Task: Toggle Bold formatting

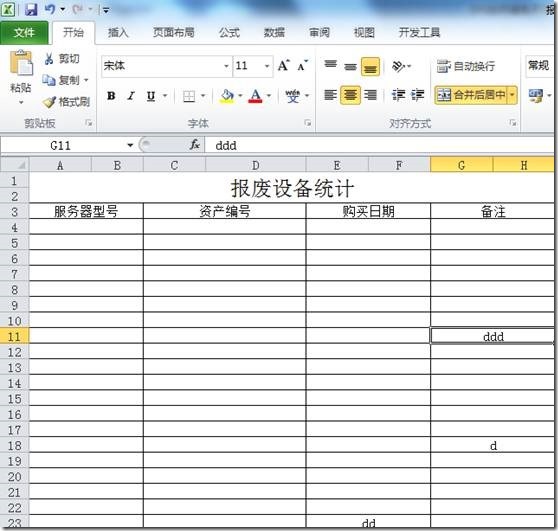Action: pos(111,96)
